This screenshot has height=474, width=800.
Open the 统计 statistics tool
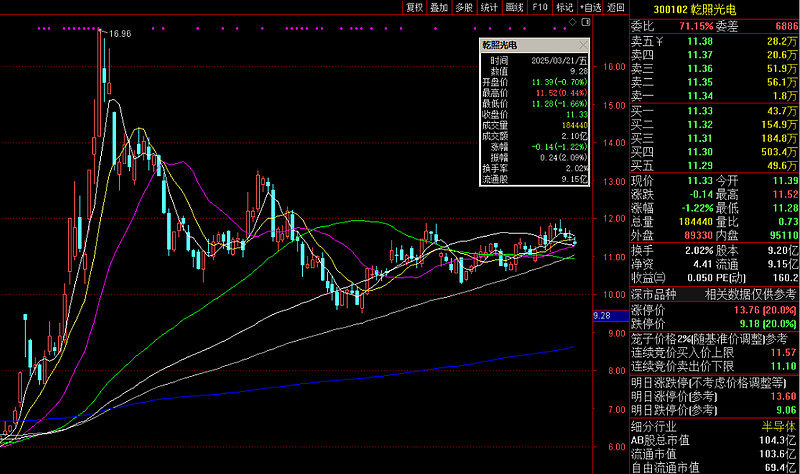coord(489,7)
